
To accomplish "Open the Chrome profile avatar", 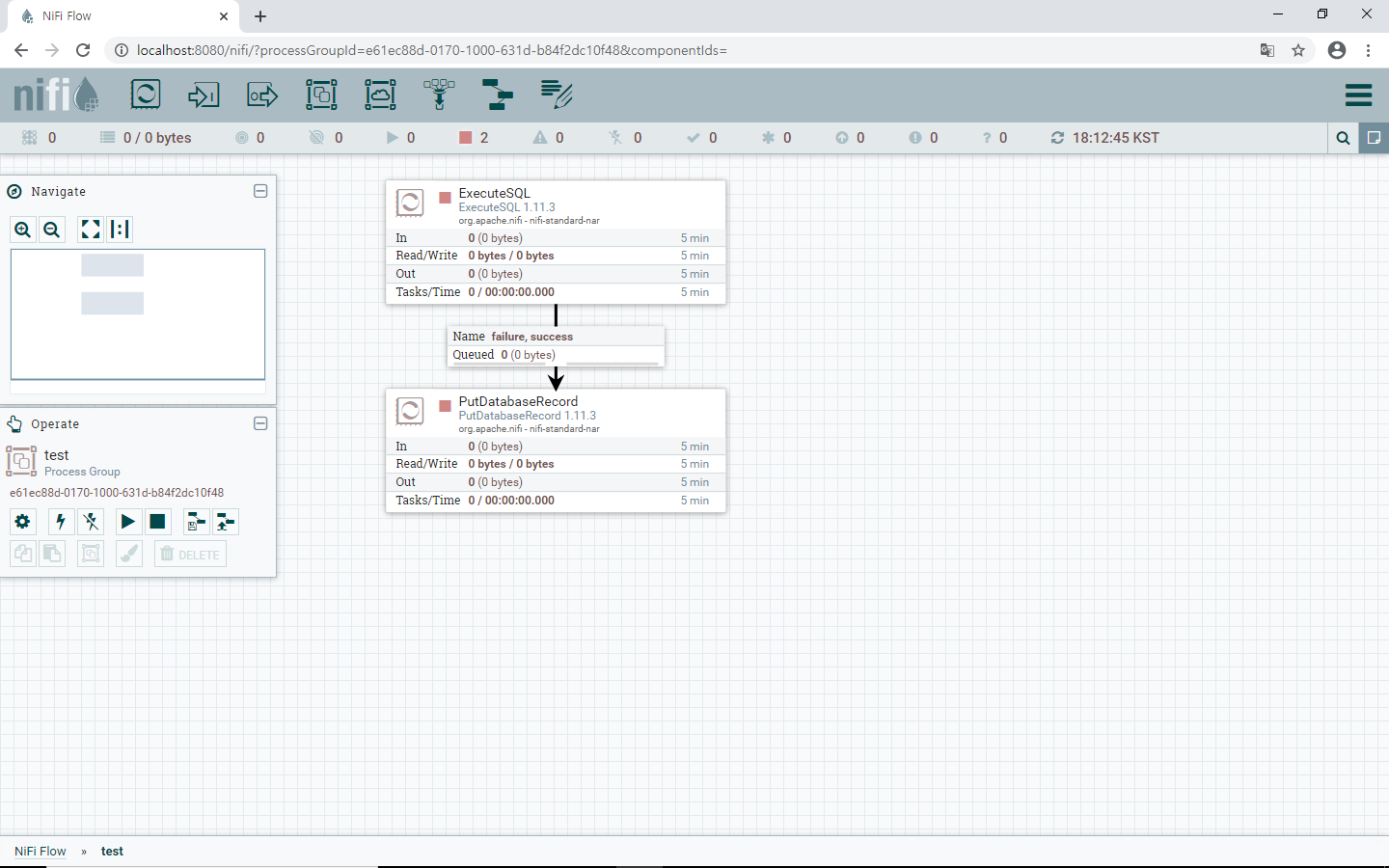I will point(1337,50).
